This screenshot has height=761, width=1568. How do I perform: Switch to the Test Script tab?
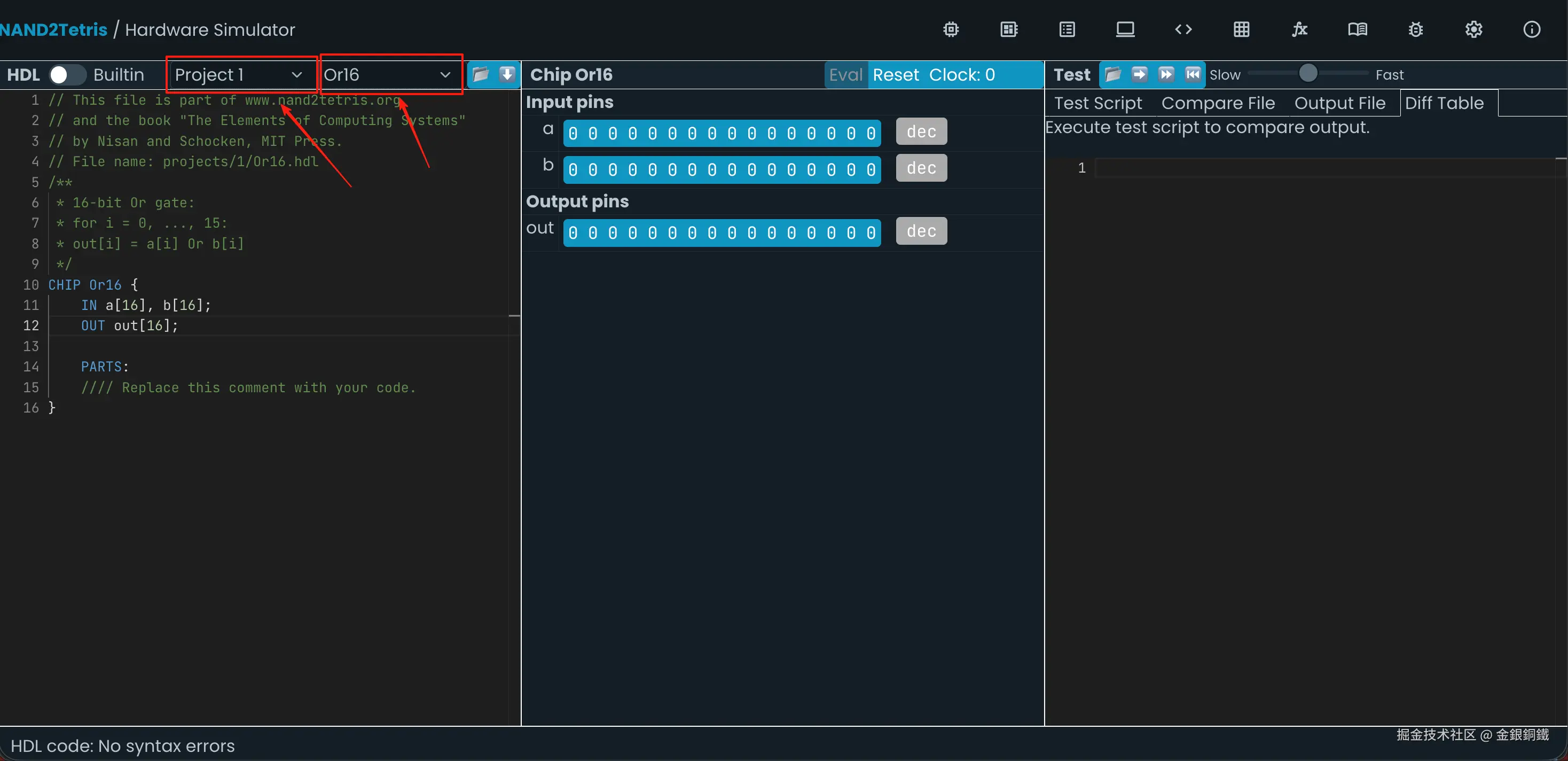pos(1097,103)
